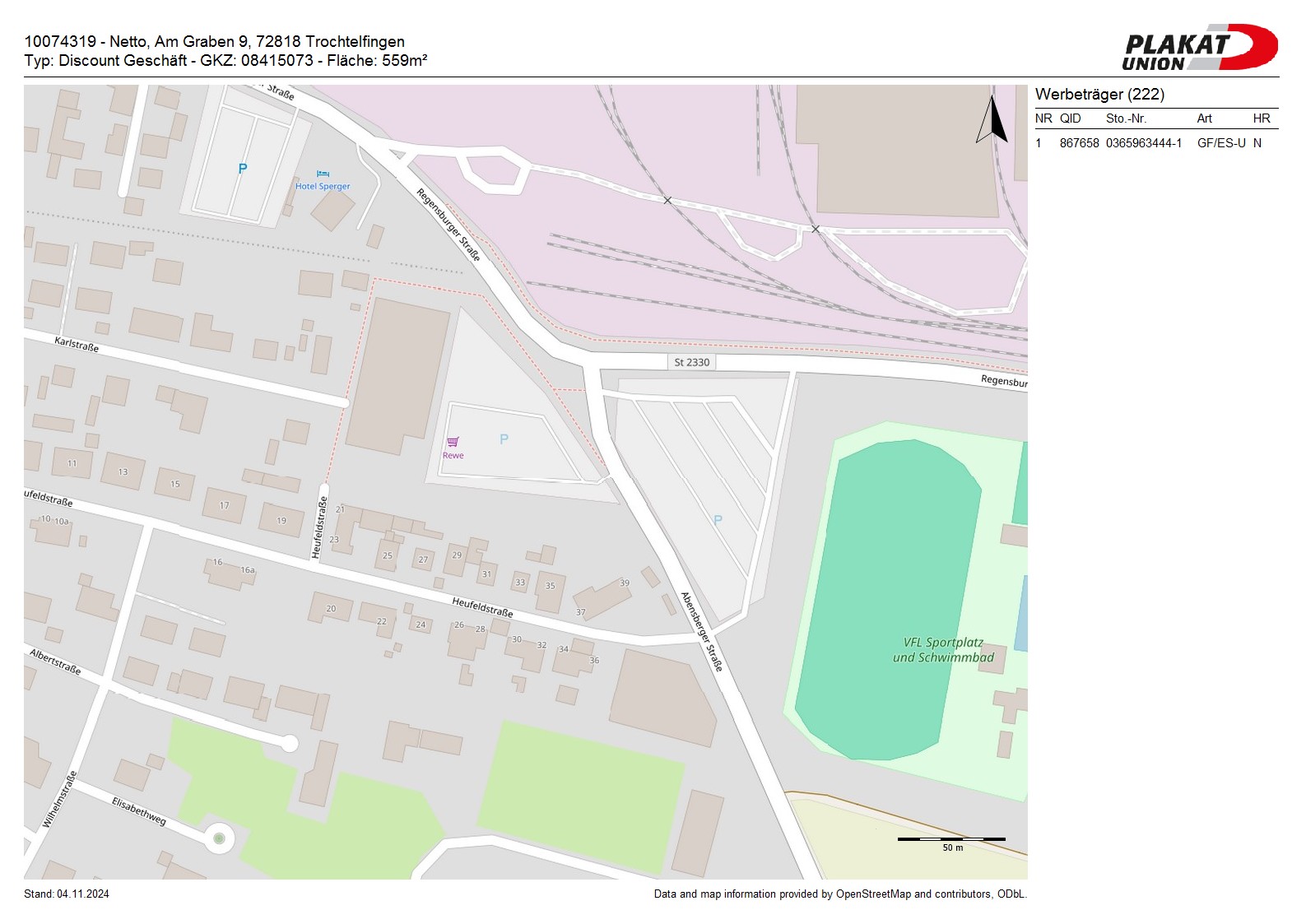Click the Rewe shopping cart icon

click(x=453, y=442)
